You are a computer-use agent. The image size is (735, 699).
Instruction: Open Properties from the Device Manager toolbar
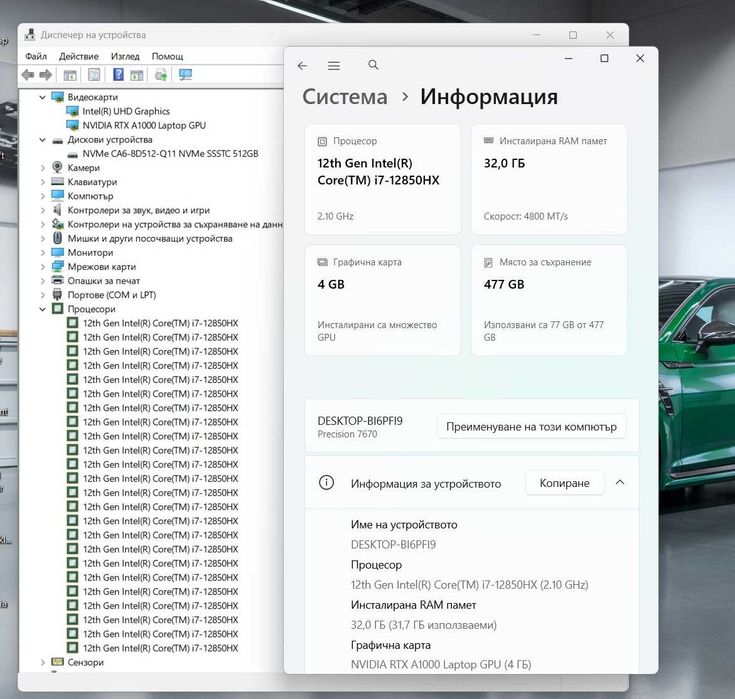(x=94, y=75)
